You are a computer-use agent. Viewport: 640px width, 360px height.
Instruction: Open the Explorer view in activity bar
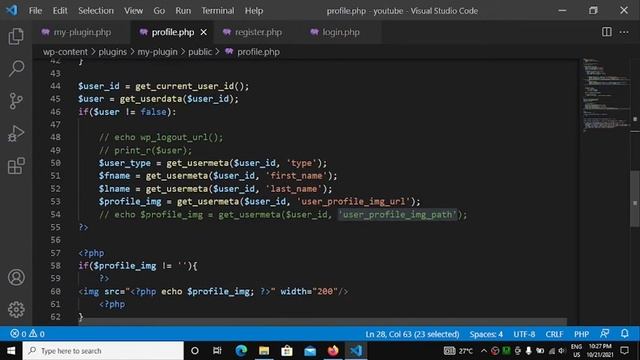16,36
